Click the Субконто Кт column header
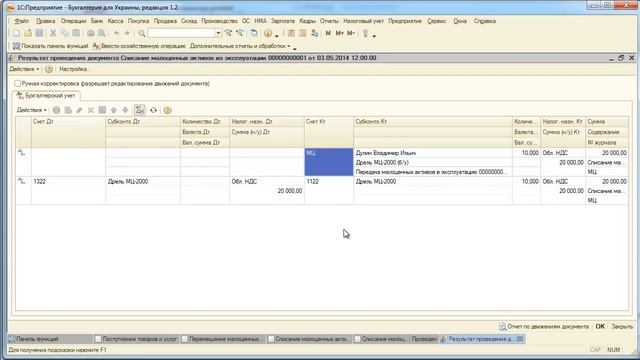The height and width of the screenshot is (360, 640). (x=433, y=122)
